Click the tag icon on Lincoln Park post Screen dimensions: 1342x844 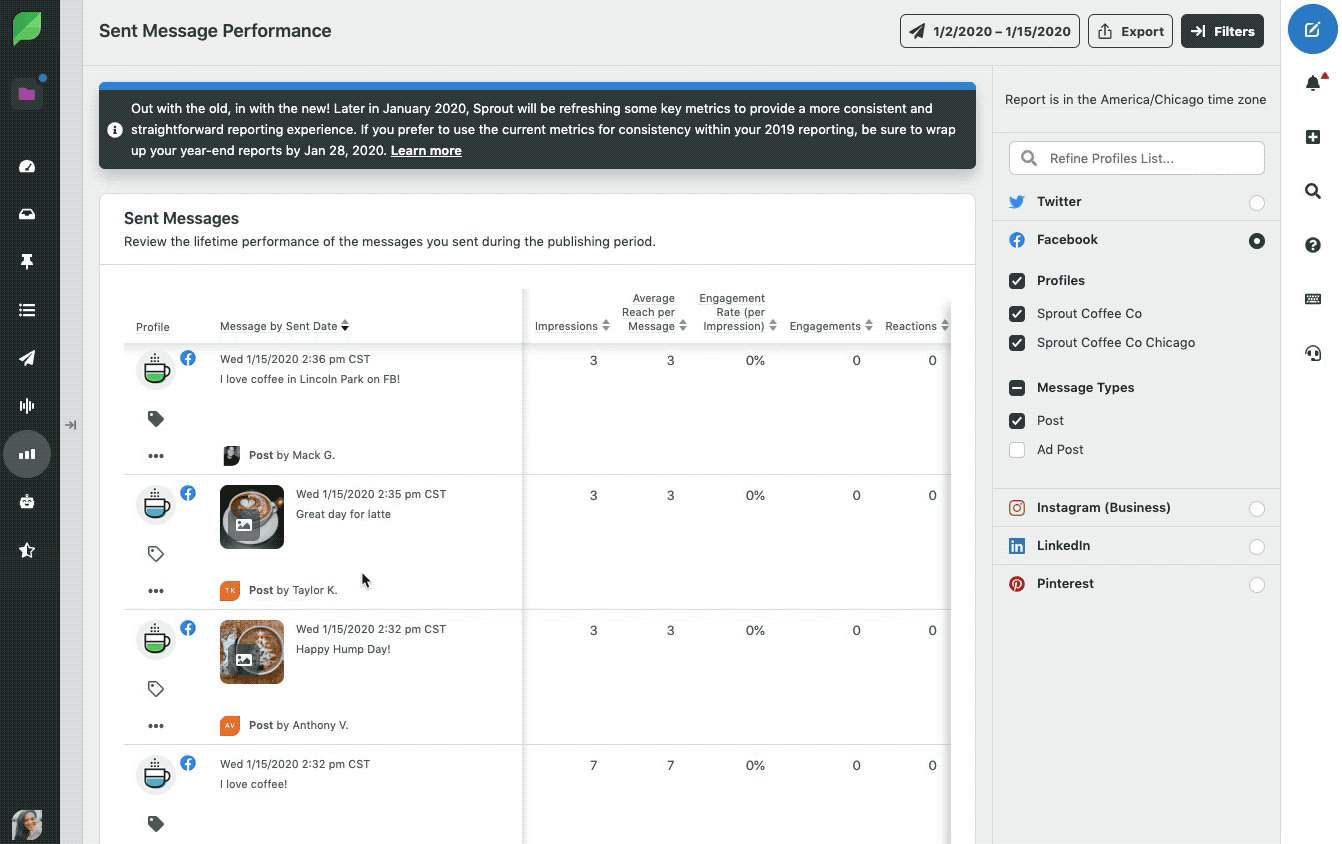pyautogui.click(x=156, y=419)
